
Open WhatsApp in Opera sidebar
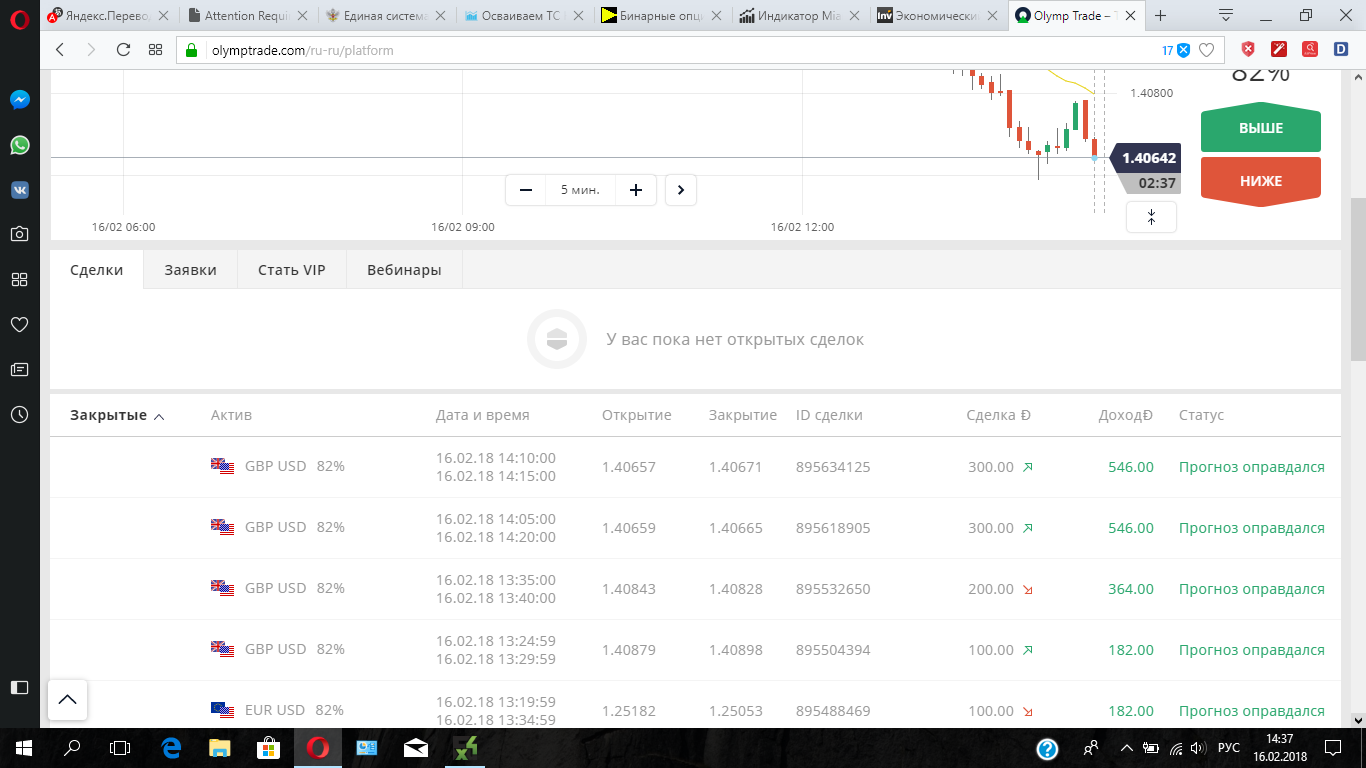[x=19, y=146]
